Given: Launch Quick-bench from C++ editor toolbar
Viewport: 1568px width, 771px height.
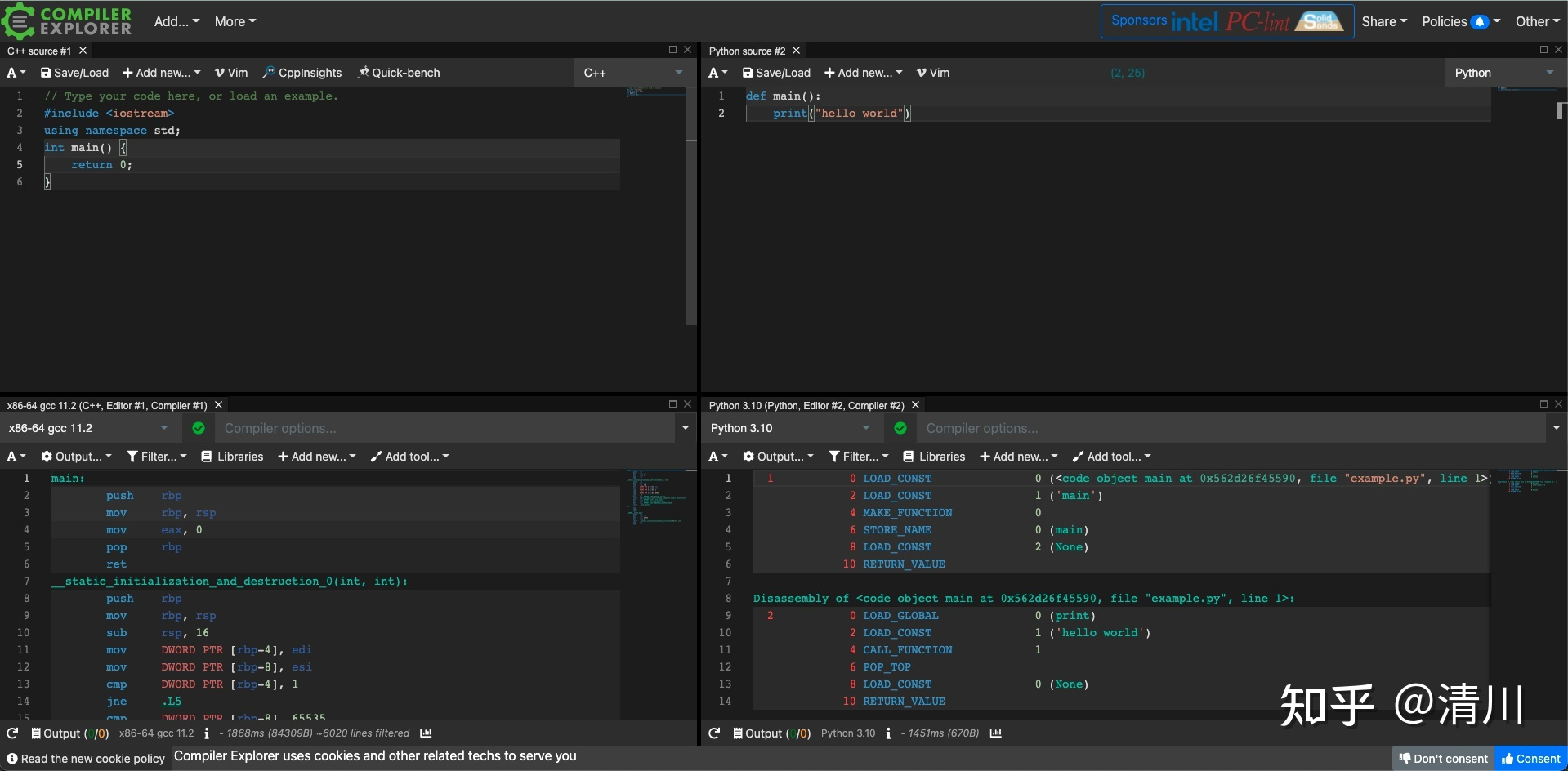Looking at the screenshot, I should (x=399, y=73).
